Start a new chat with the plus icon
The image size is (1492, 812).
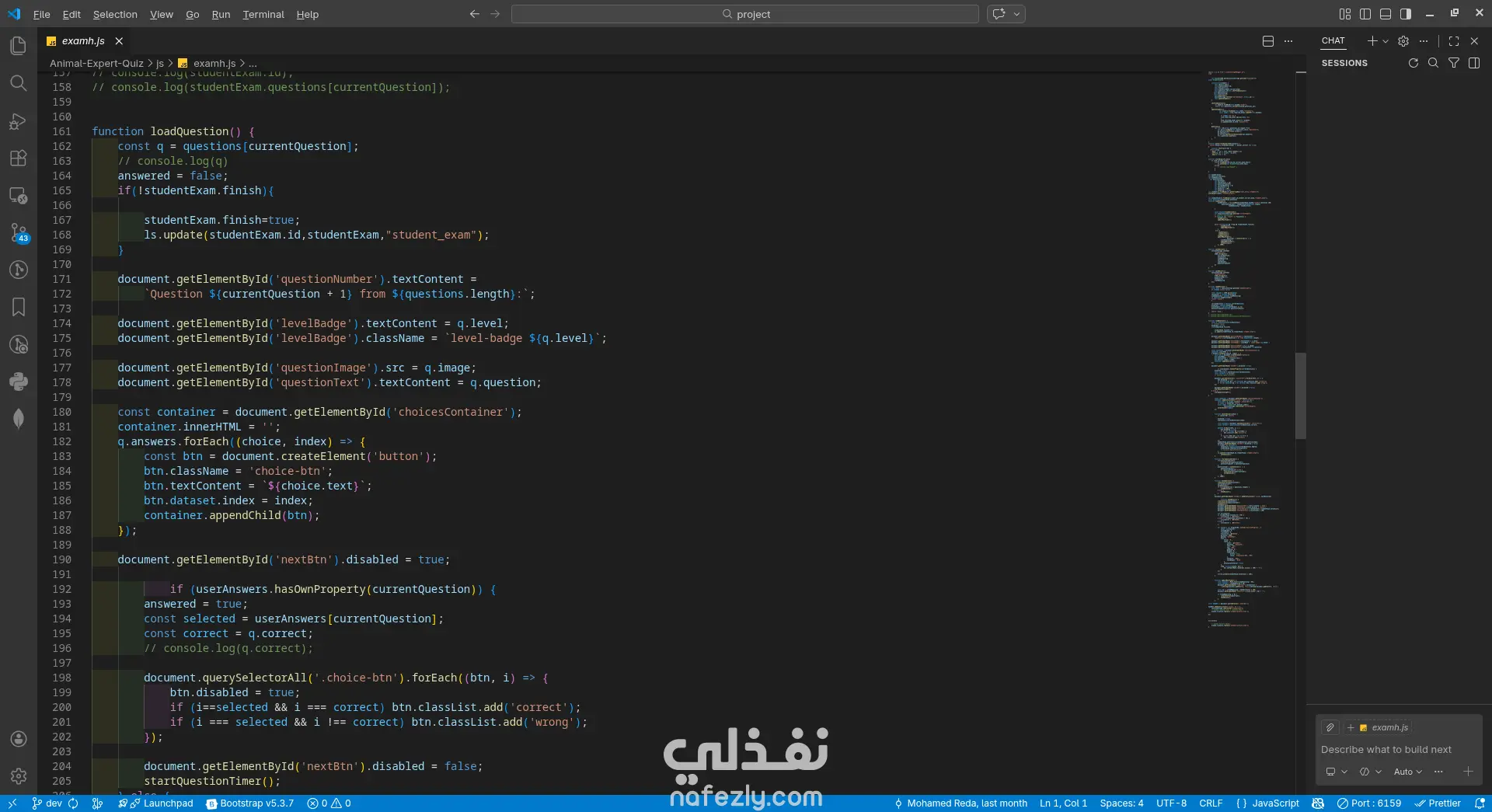coord(1372,41)
